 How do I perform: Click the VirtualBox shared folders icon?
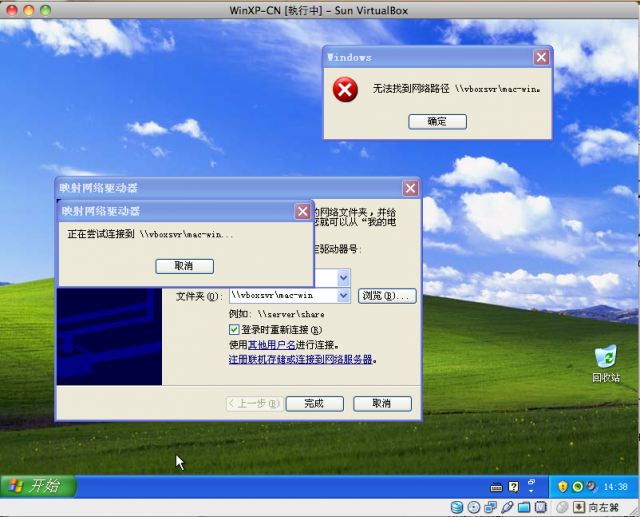[524, 508]
